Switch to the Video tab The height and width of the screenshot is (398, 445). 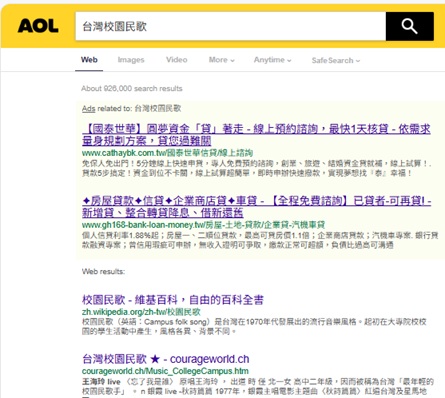177,60
